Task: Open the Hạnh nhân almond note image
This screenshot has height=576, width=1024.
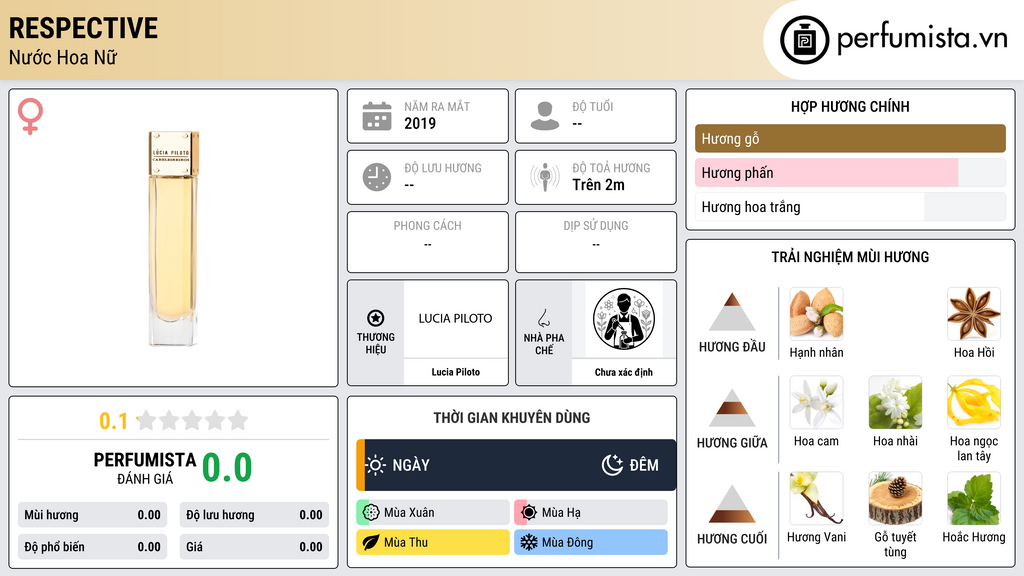Action: [816, 313]
